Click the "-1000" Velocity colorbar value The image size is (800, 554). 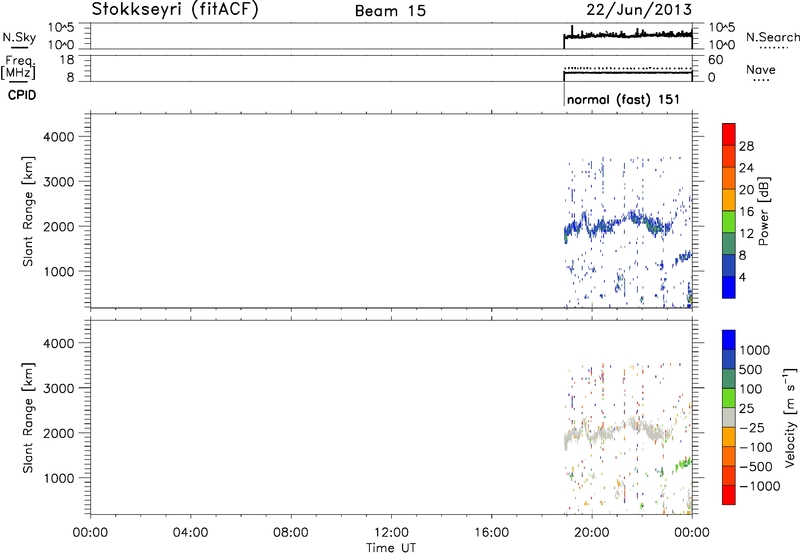[759, 486]
